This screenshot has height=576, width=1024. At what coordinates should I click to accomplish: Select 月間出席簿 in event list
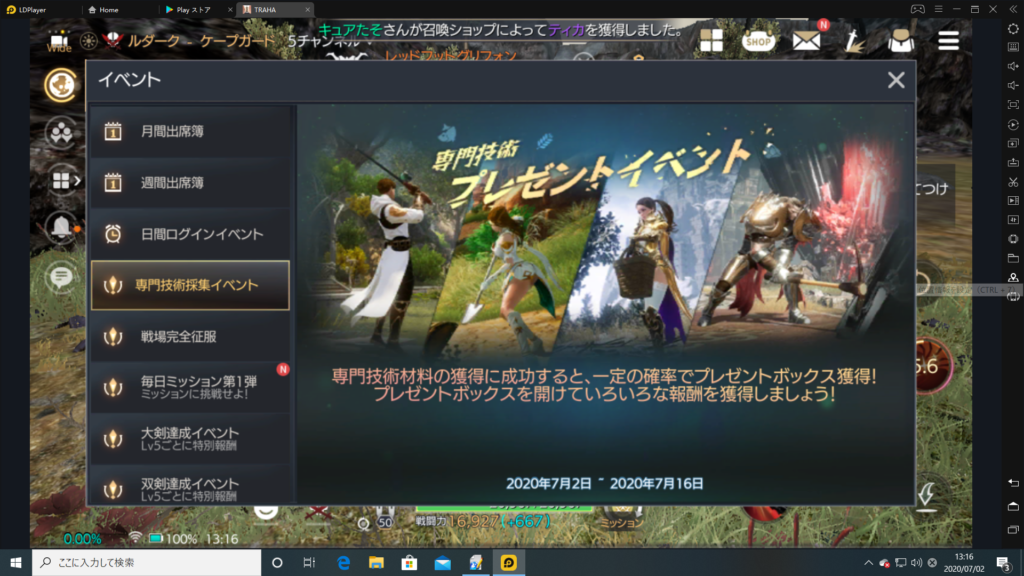190,131
